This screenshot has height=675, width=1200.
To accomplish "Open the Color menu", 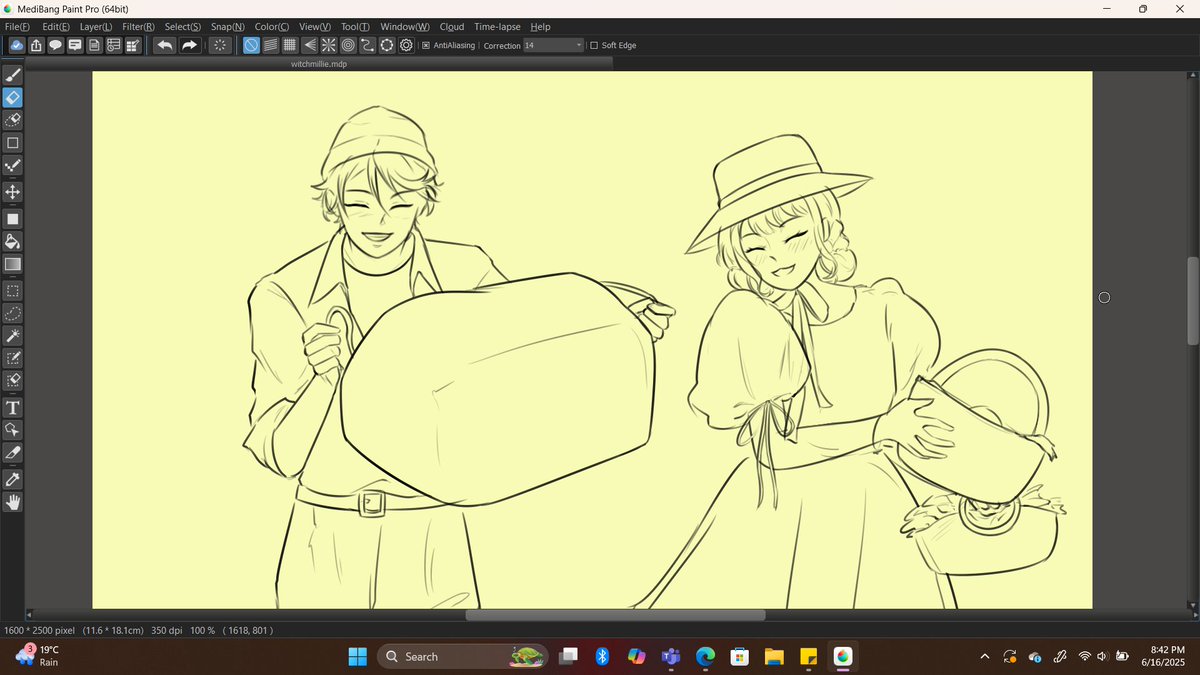I will (272, 27).
